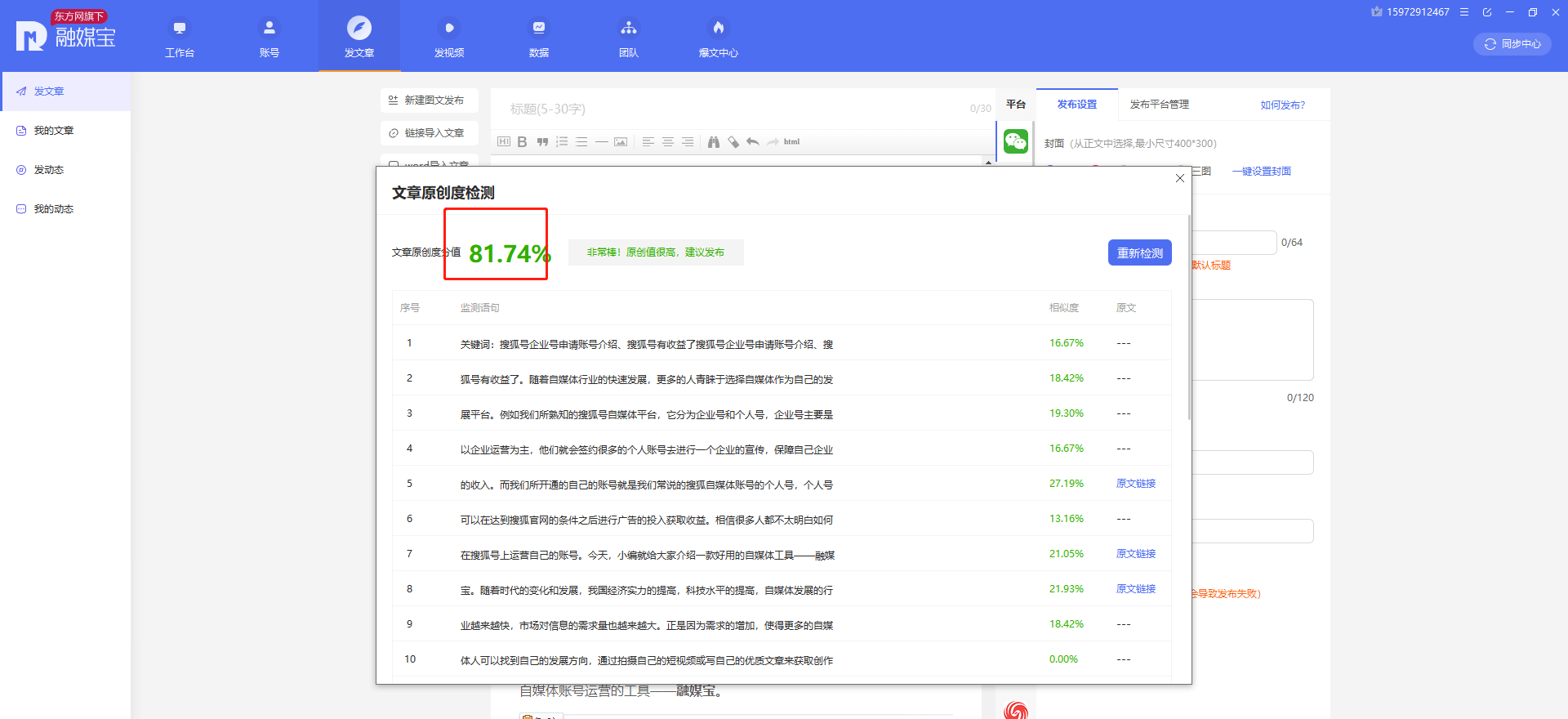Image resolution: width=1568 pixels, height=719 pixels.
Task: Focus the title input with 0/64 counter
Action: coord(1234,243)
